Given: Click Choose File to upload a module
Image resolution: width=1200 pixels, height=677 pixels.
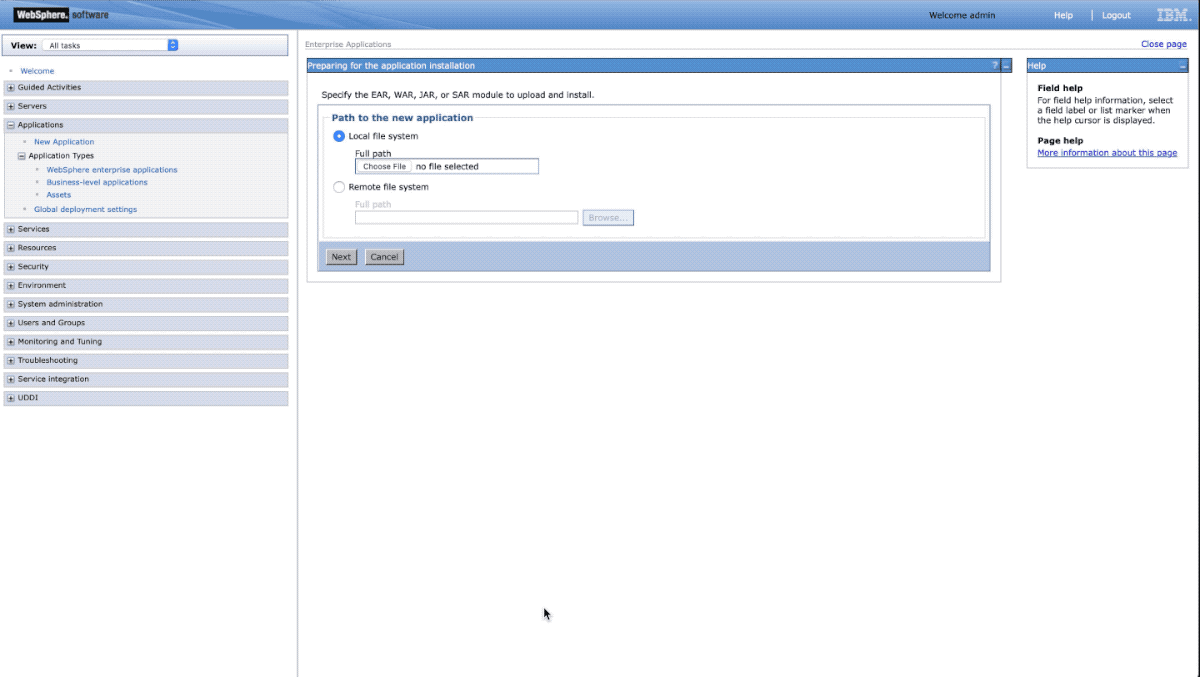Looking at the screenshot, I should [383, 165].
